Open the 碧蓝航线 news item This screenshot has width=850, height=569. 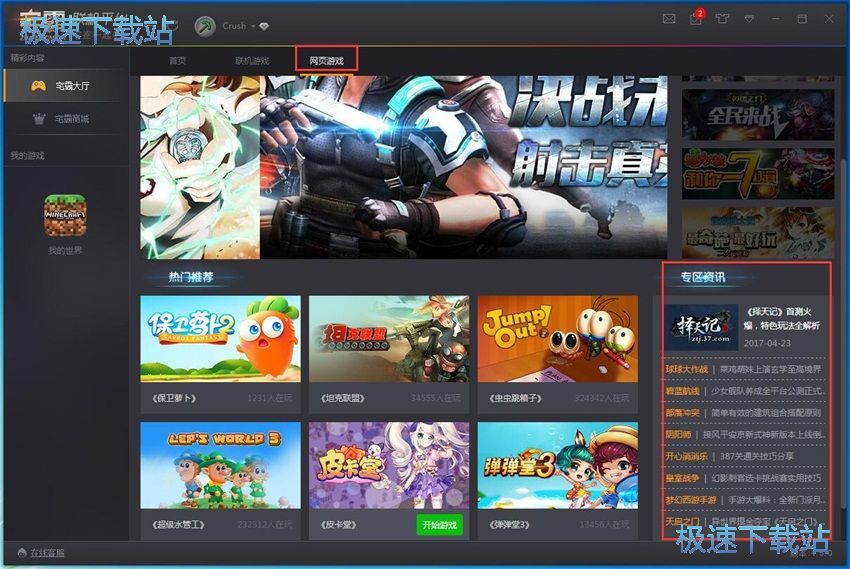[745, 391]
